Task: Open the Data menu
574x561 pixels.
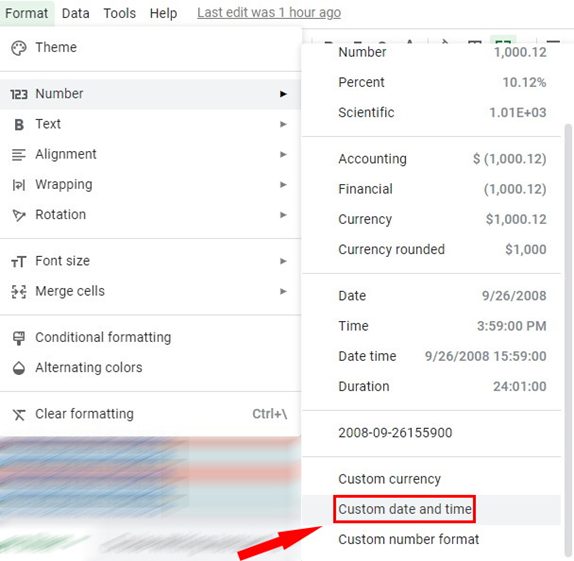Action: click(x=75, y=13)
